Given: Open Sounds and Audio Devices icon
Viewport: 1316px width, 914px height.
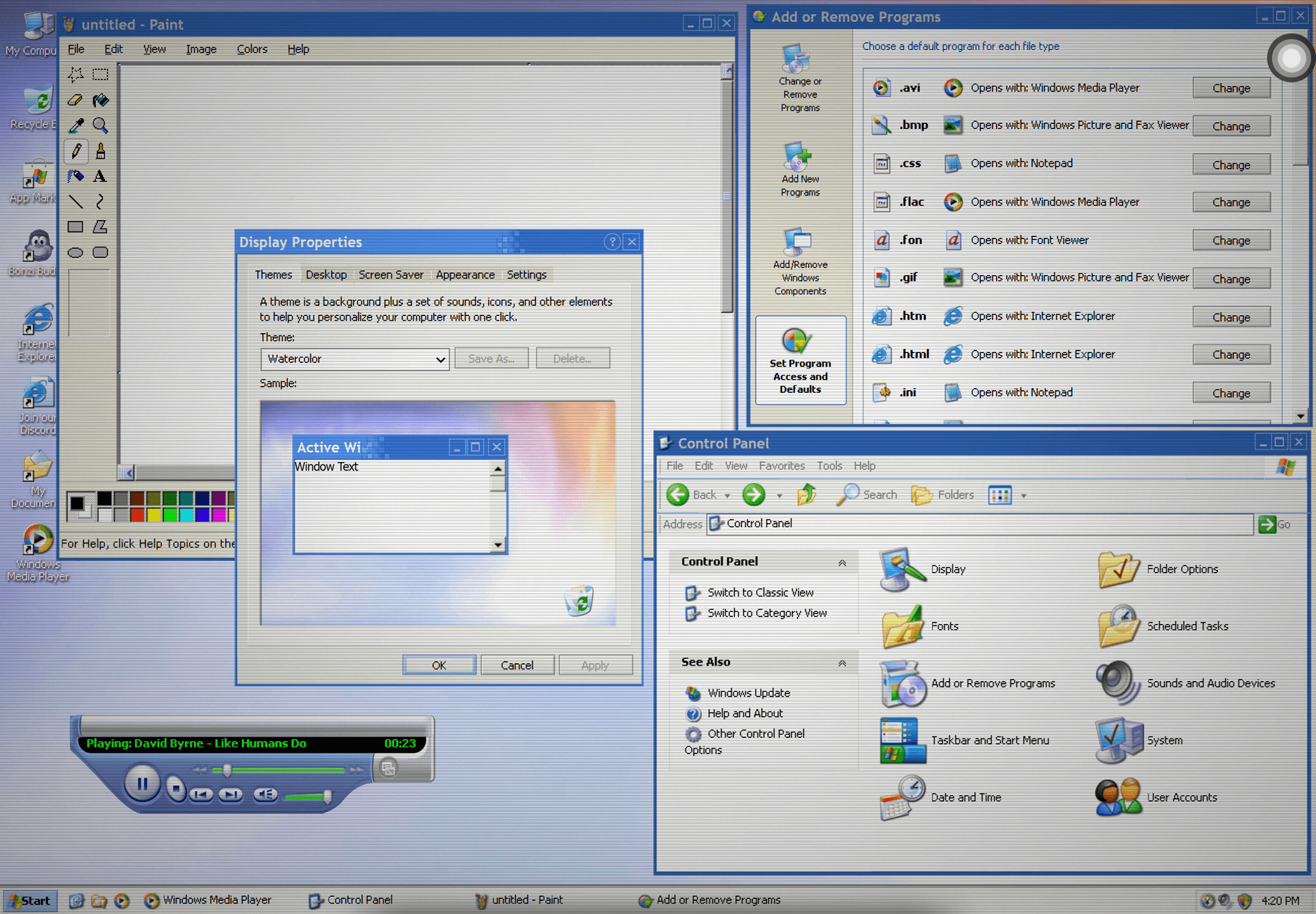Looking at the screenshot, I should (x=1119, y=683).
